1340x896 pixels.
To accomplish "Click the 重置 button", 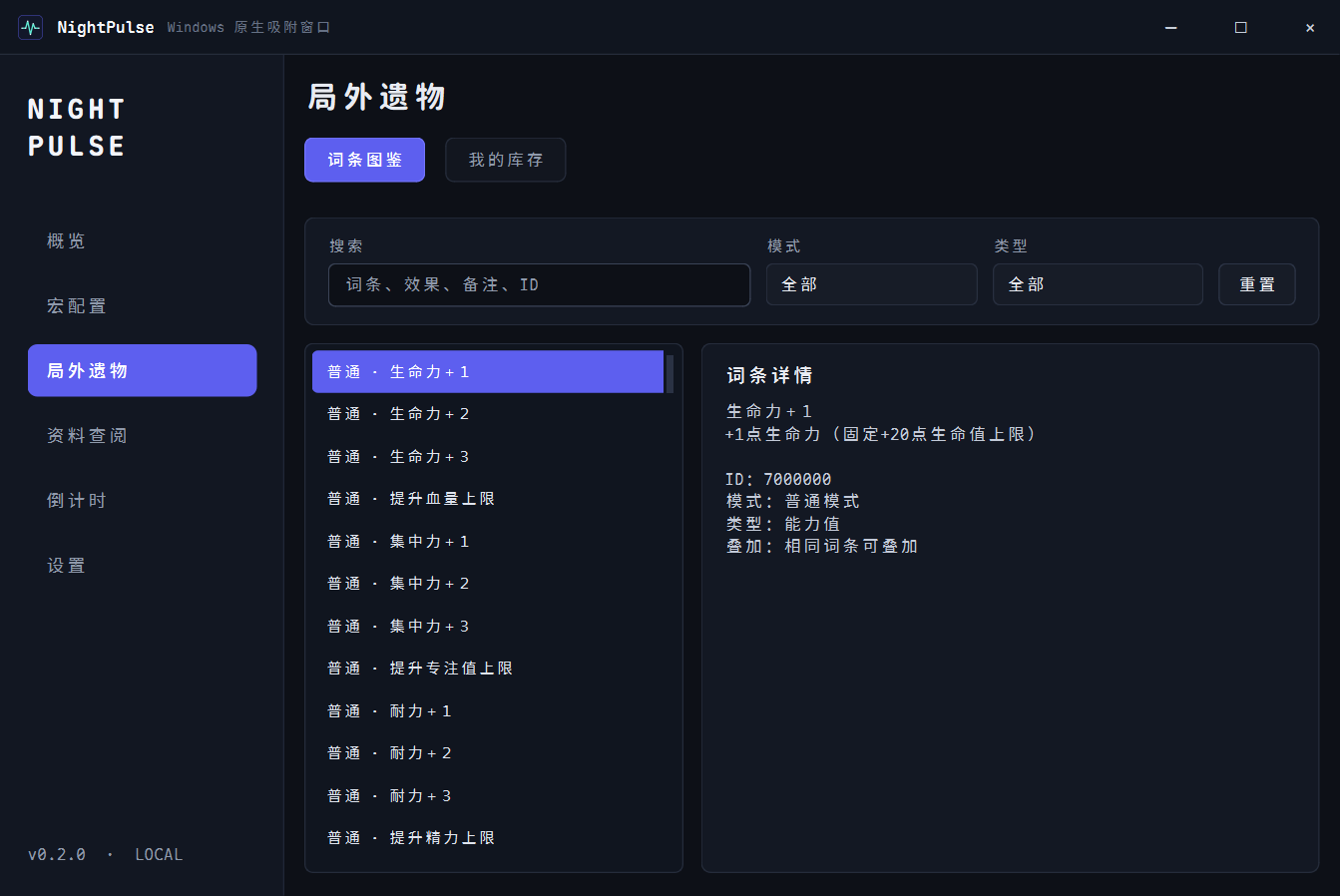I will (x=1257, y=284).
